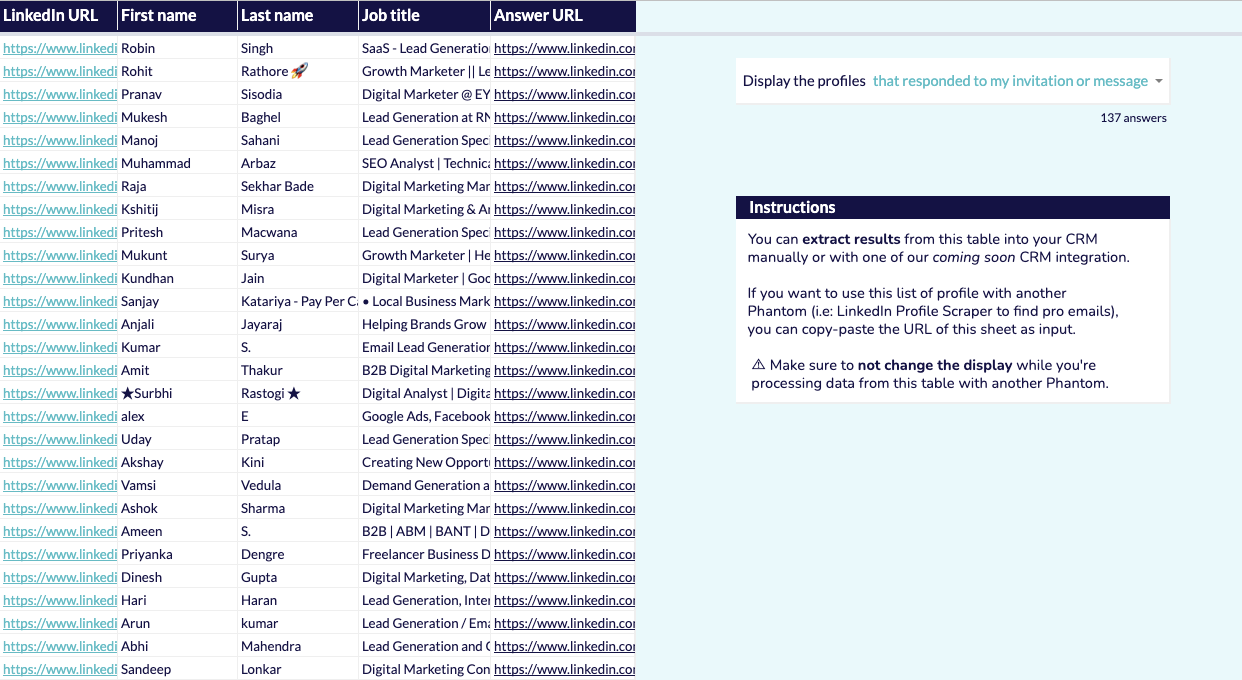Select Amit Thakur's job title cell

tap(425, 370)
